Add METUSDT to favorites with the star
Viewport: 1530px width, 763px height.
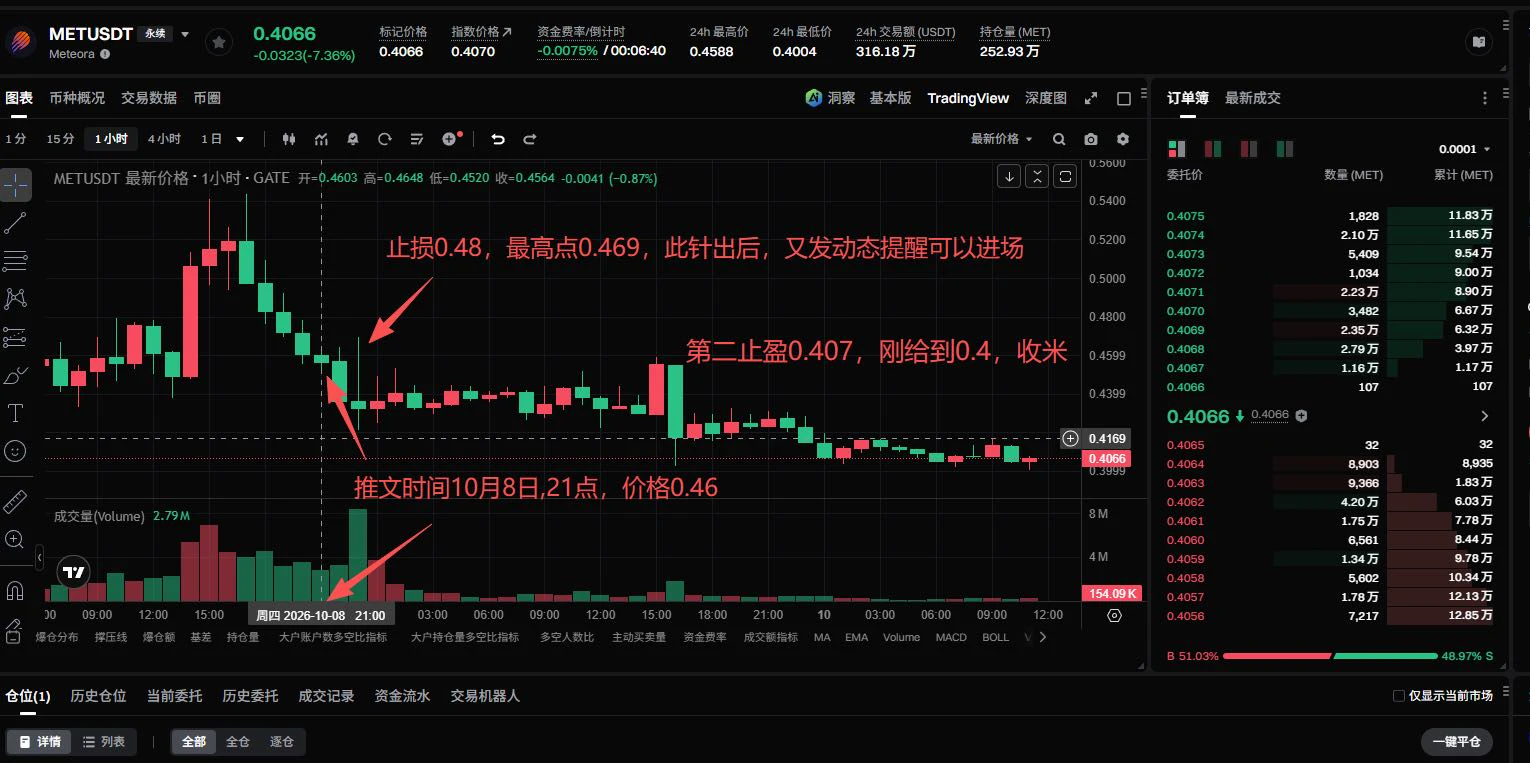218,42
